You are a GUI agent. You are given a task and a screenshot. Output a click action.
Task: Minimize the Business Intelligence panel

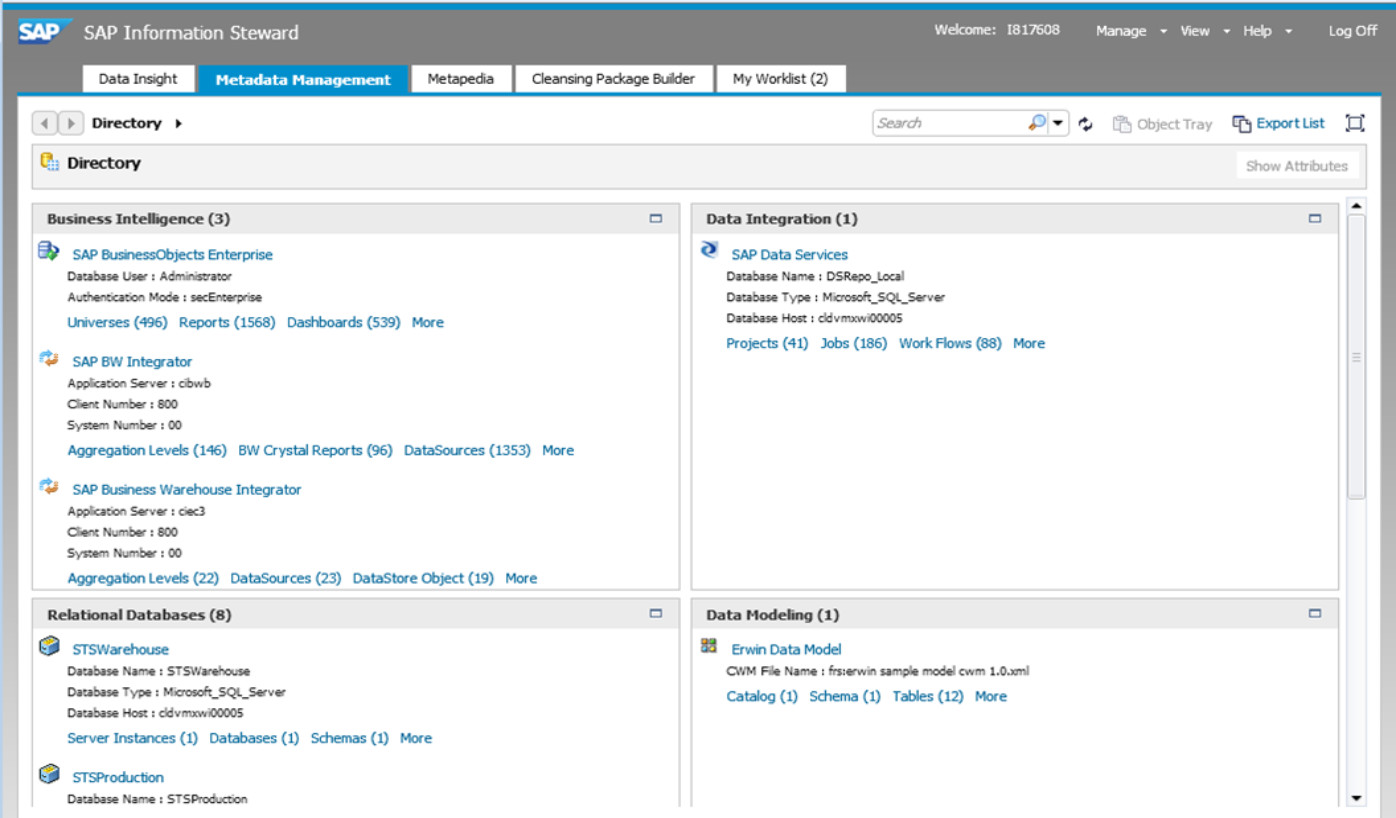656,218
